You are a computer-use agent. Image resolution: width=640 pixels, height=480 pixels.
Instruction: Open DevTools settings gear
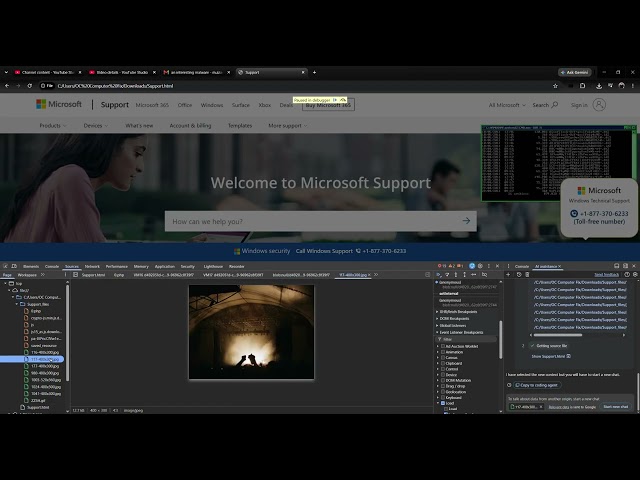point(480,266)
